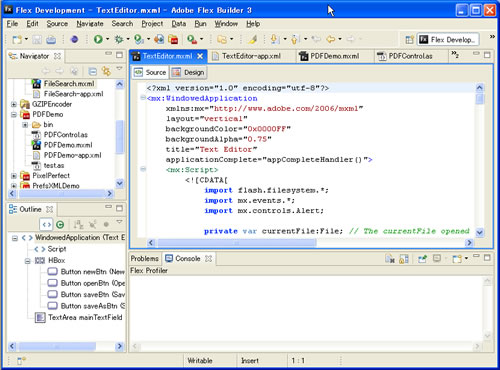Image resolution: width=500 pixels, height=370 pixels.
Task: Click Outline horizontal scroll right arrow
Action: [120, 347]
